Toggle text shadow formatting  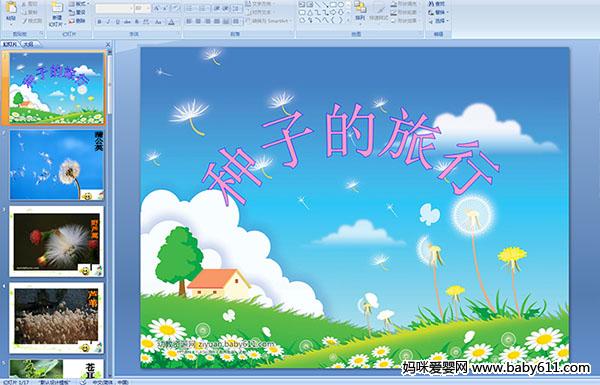137,22
